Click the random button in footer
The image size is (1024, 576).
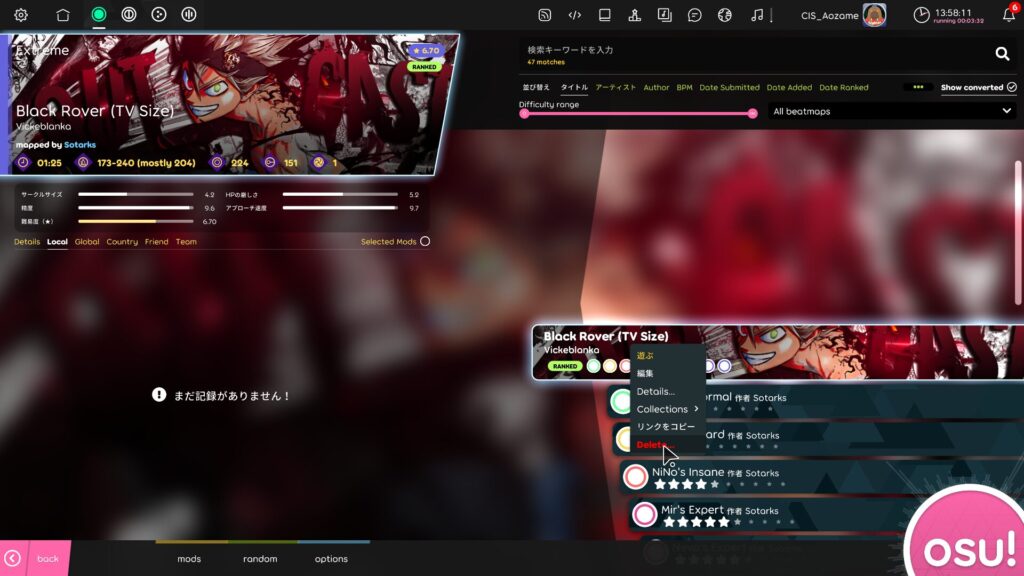pos(260,559)
